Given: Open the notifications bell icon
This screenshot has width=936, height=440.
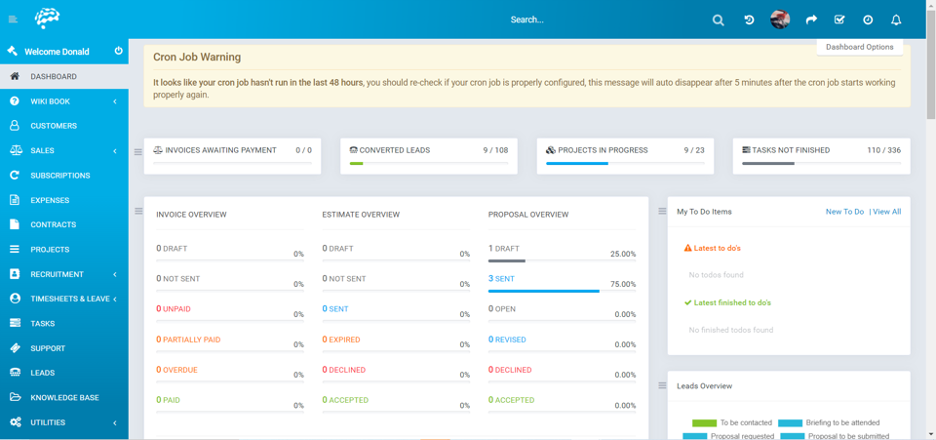Looking at the screenshot, I should [896, 20].
